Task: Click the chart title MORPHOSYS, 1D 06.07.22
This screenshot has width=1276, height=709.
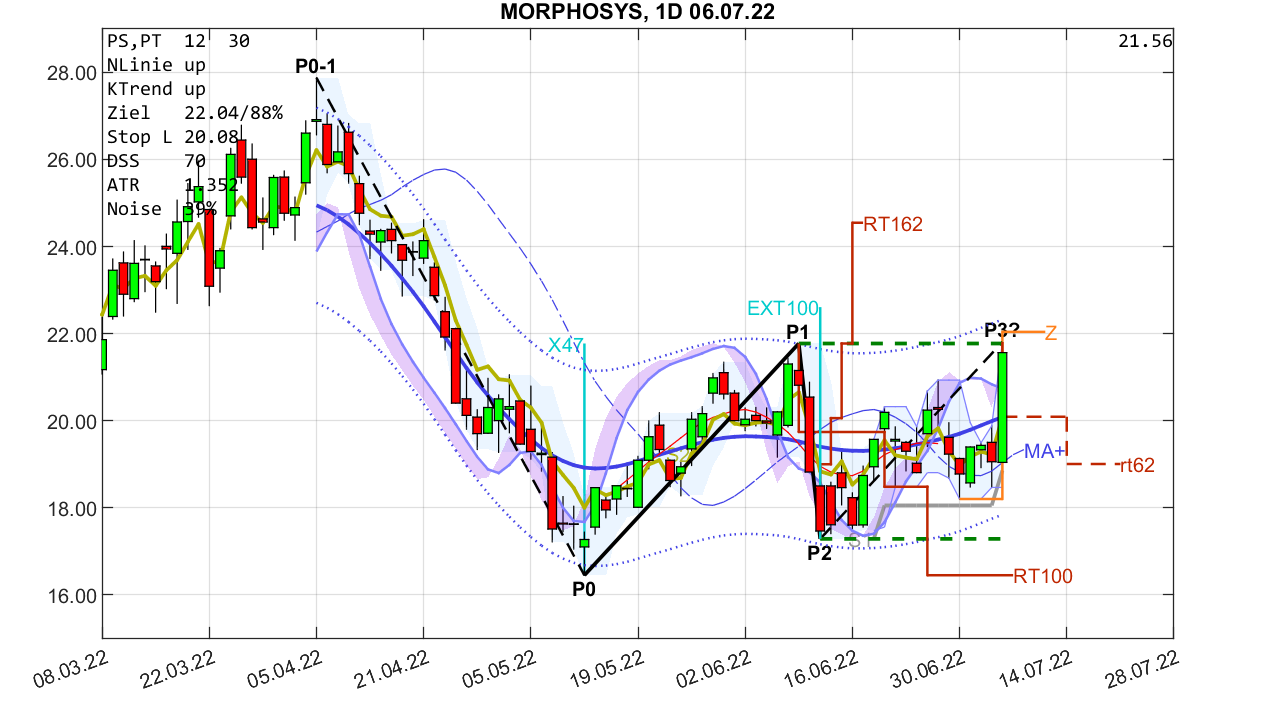Action: [637, 13]
